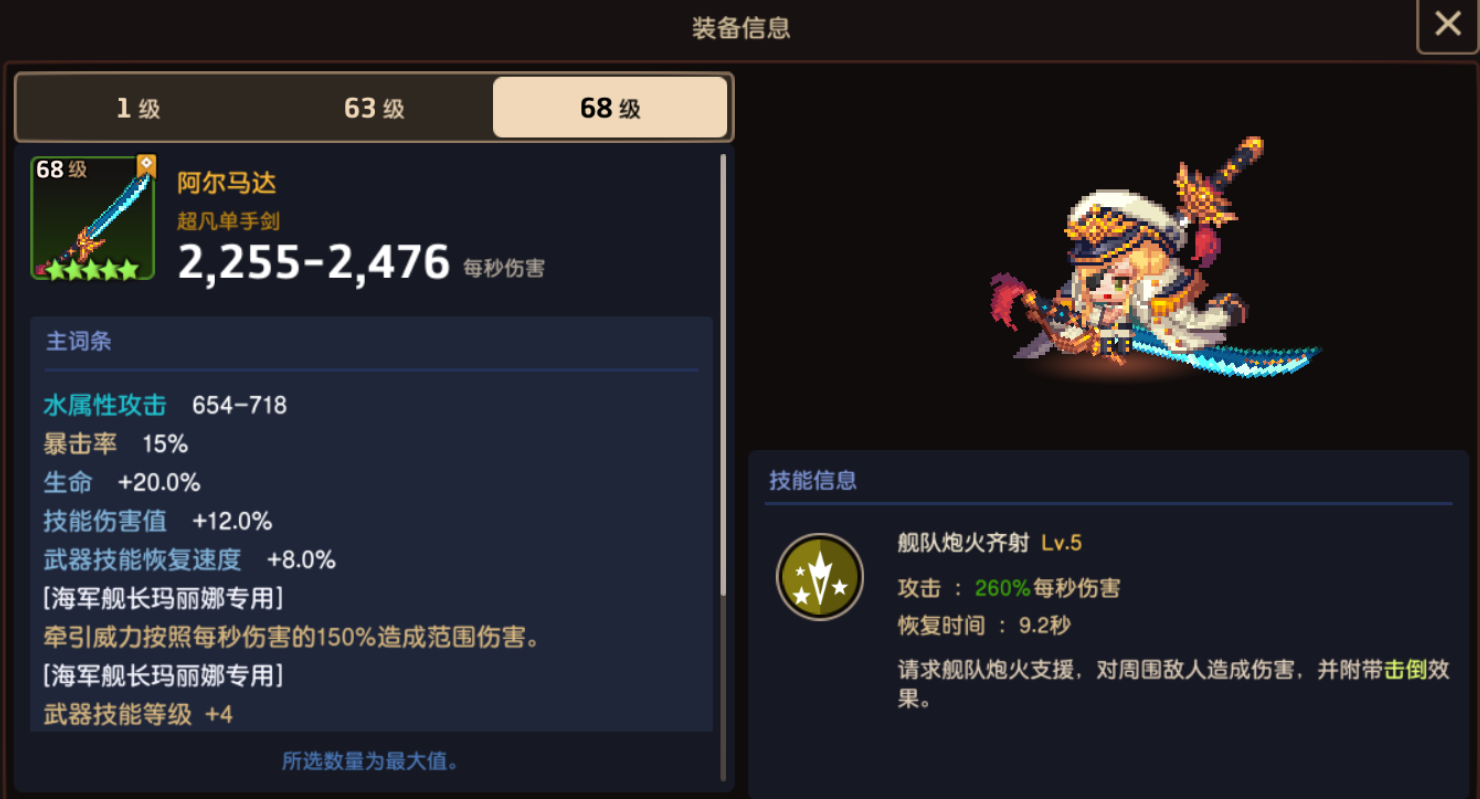The height and width of the screenshot is (799, 1480).
Task: Click the 技能信息 section header
Action: coord(813,480)
